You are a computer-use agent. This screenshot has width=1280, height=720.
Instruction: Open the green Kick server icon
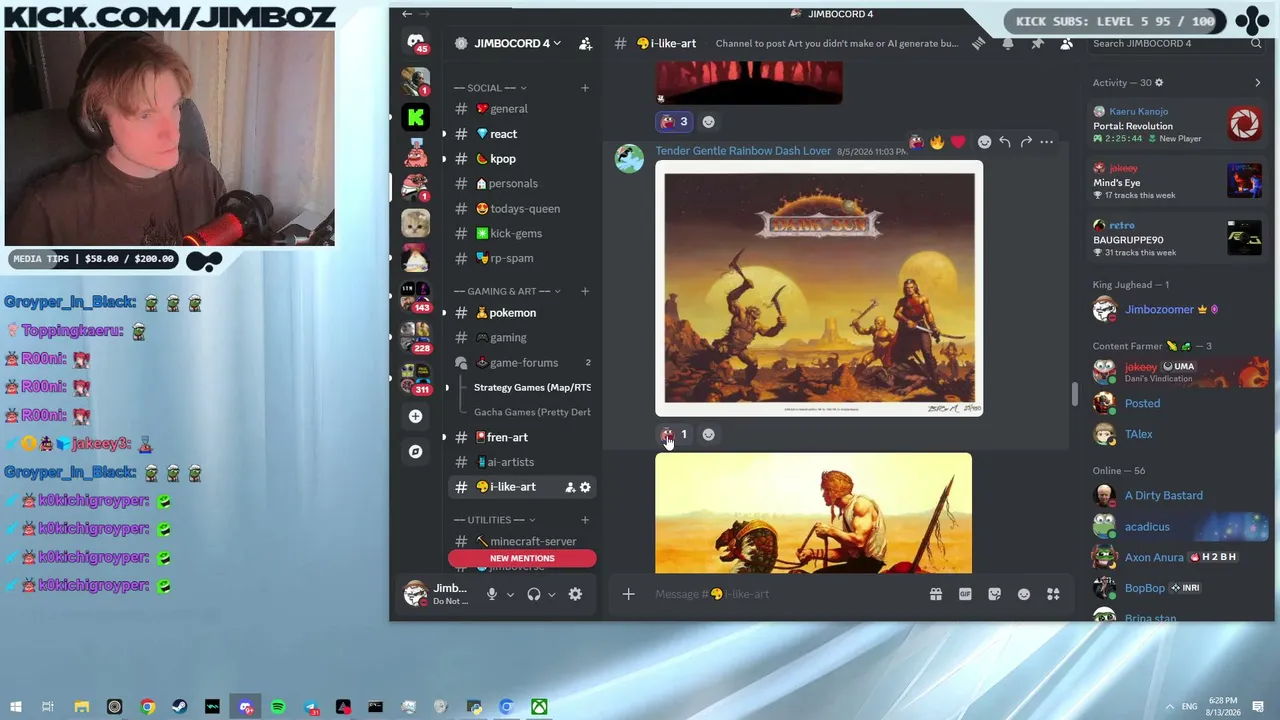(416, 117)
